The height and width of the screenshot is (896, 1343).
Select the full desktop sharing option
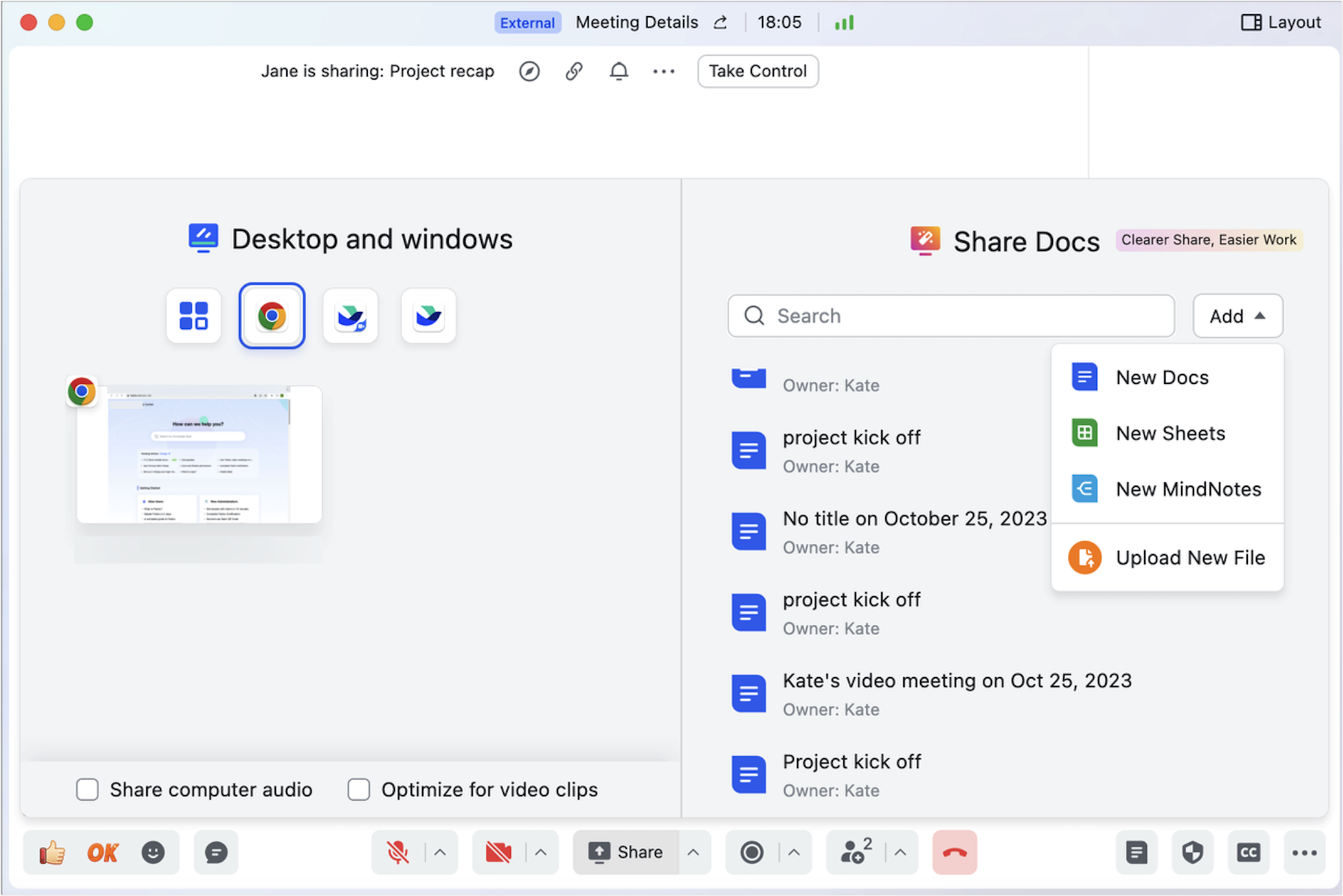[194, 316]
